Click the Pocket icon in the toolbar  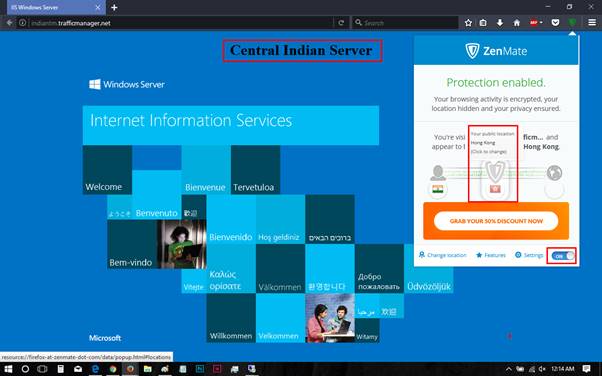point(555,23)
